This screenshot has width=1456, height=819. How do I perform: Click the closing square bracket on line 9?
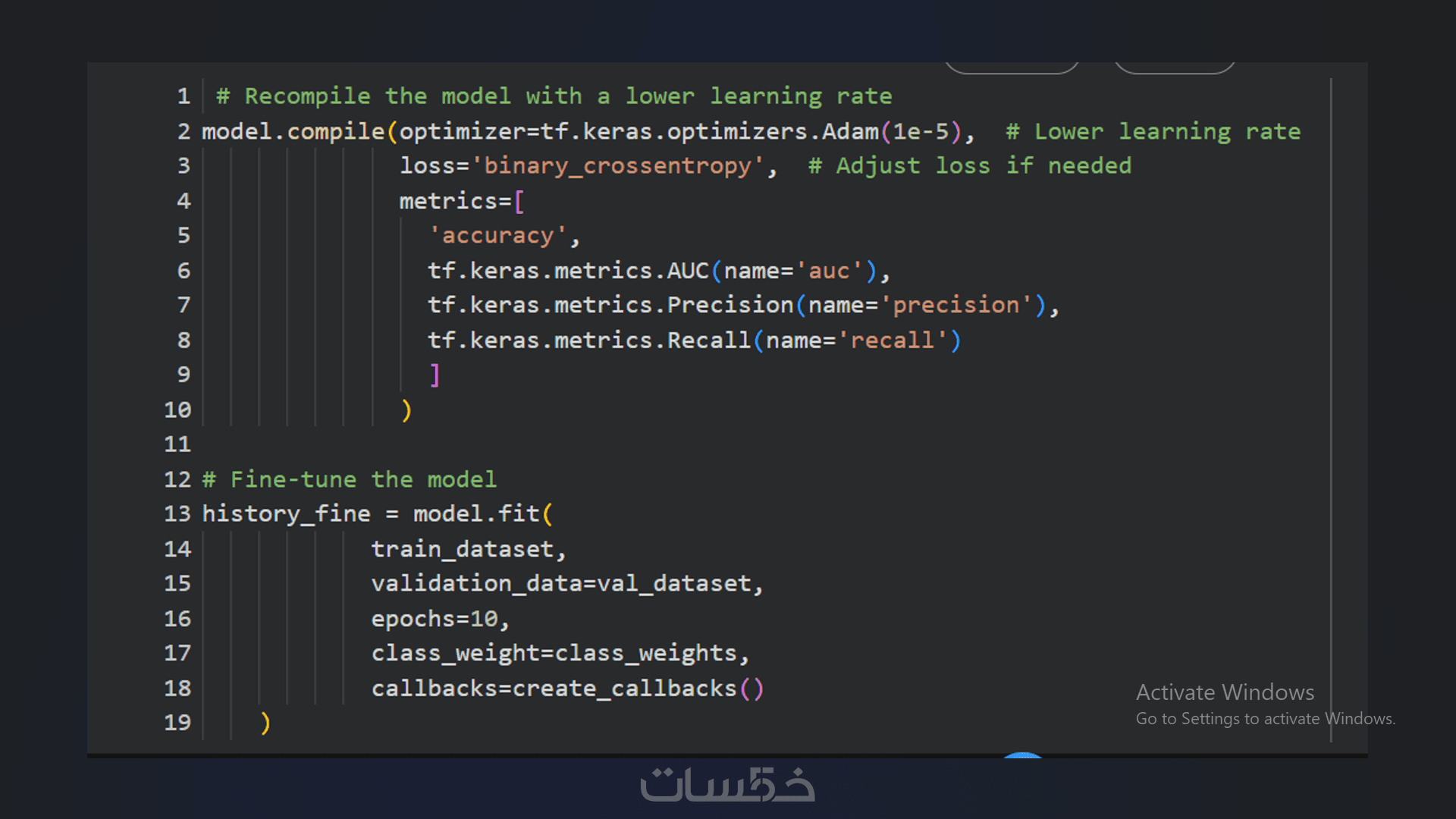(x=435, y=375)
